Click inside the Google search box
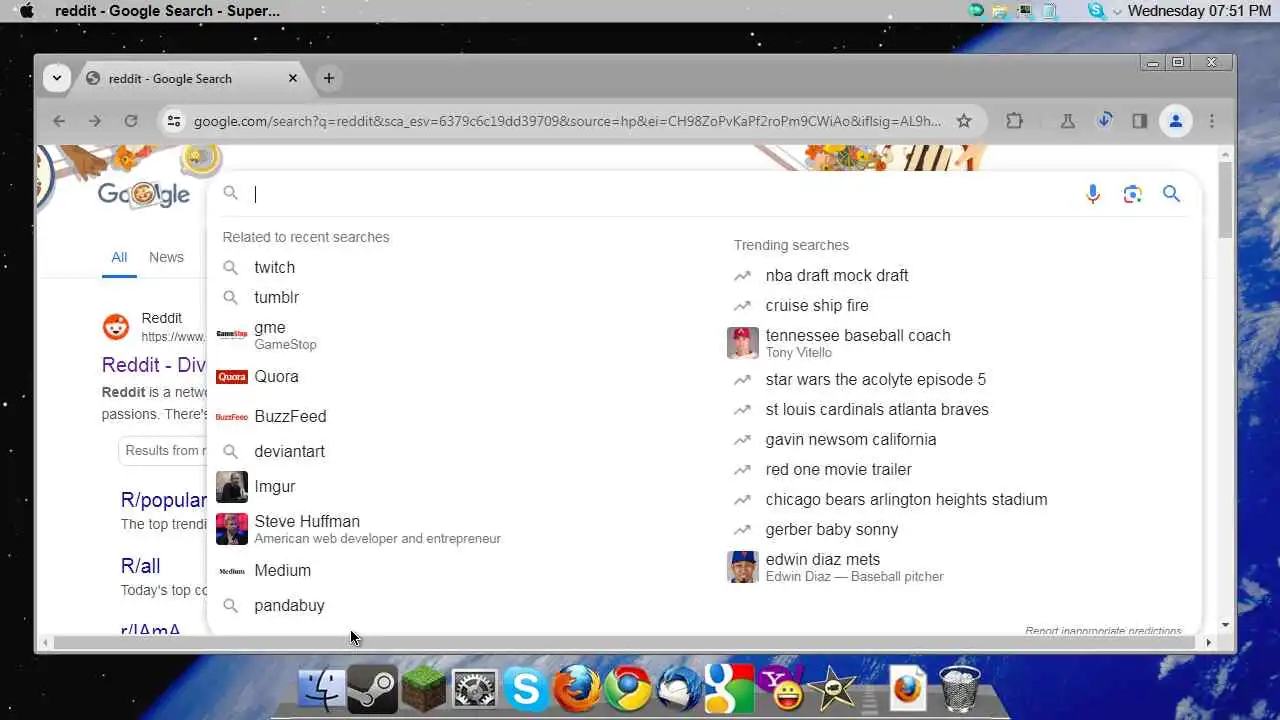Screen dimensions: 1280x720 (660, 194)
